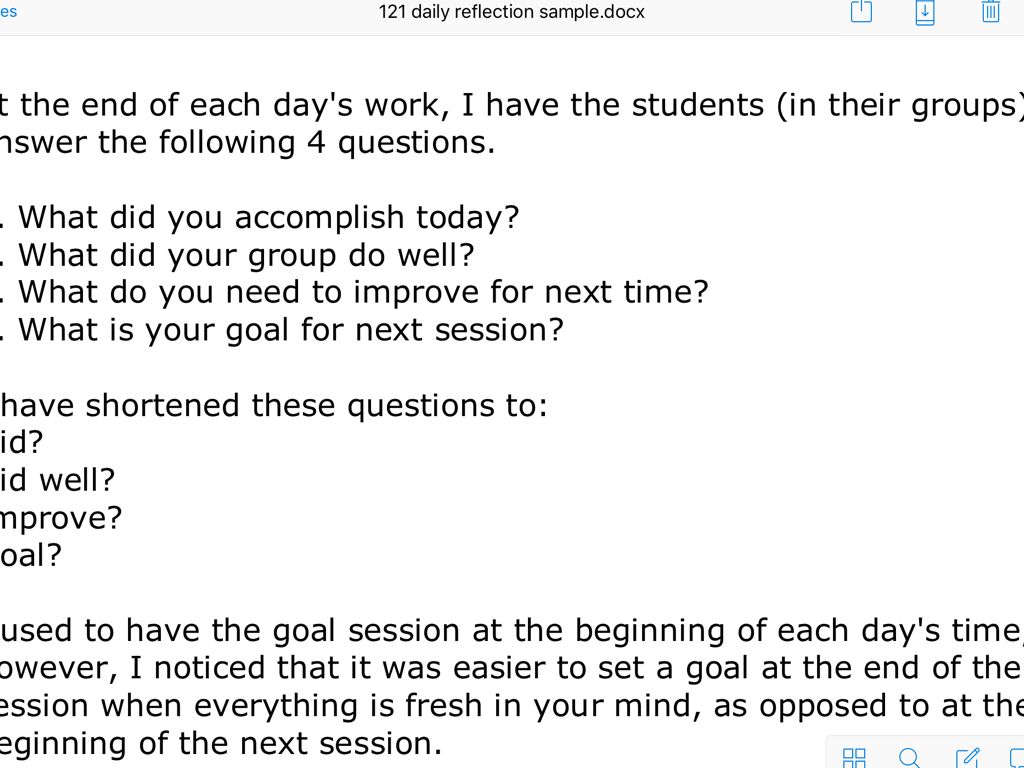The height and width of the screenshot is (768, 1024).
Task: Open search with the magnifying glass
Action: point(909,757)
